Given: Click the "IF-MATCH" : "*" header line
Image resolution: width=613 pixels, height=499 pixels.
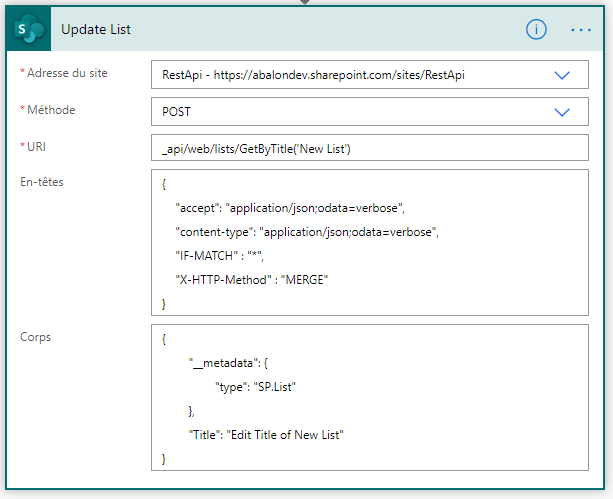Looking at the screenshot, I should point(219,256).
